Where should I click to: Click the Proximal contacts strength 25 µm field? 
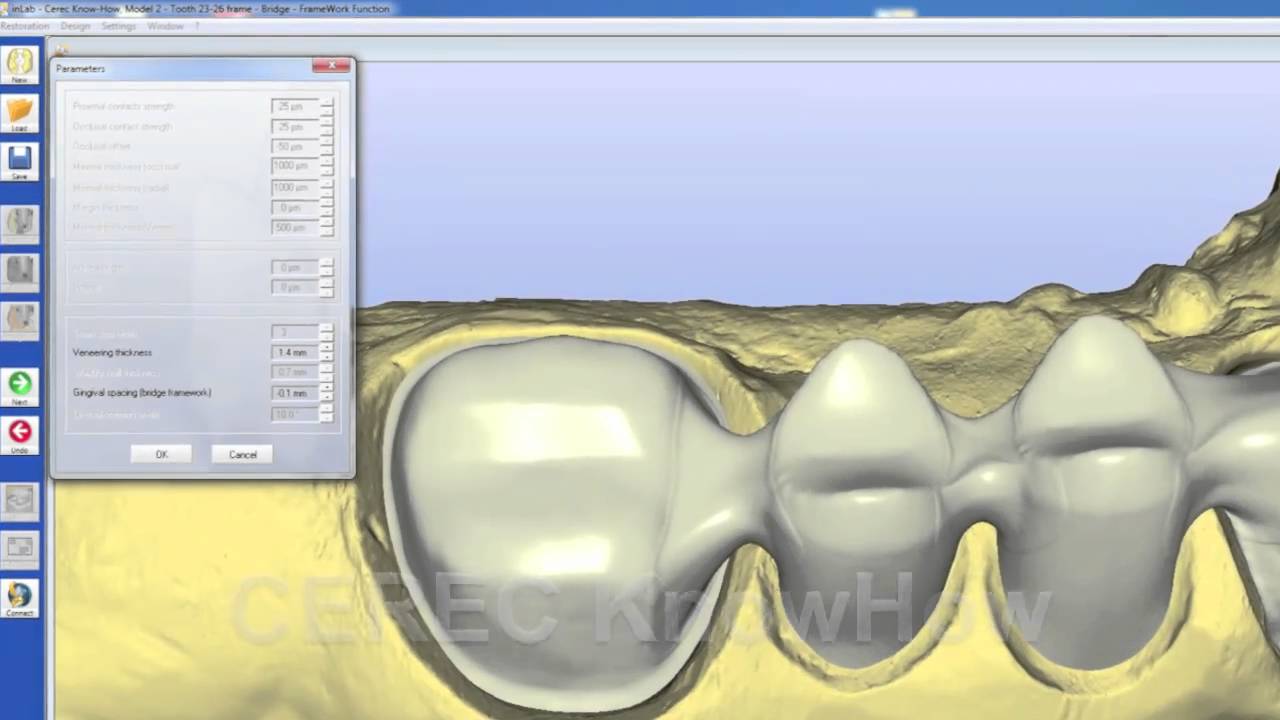click(x=295, y=106)
